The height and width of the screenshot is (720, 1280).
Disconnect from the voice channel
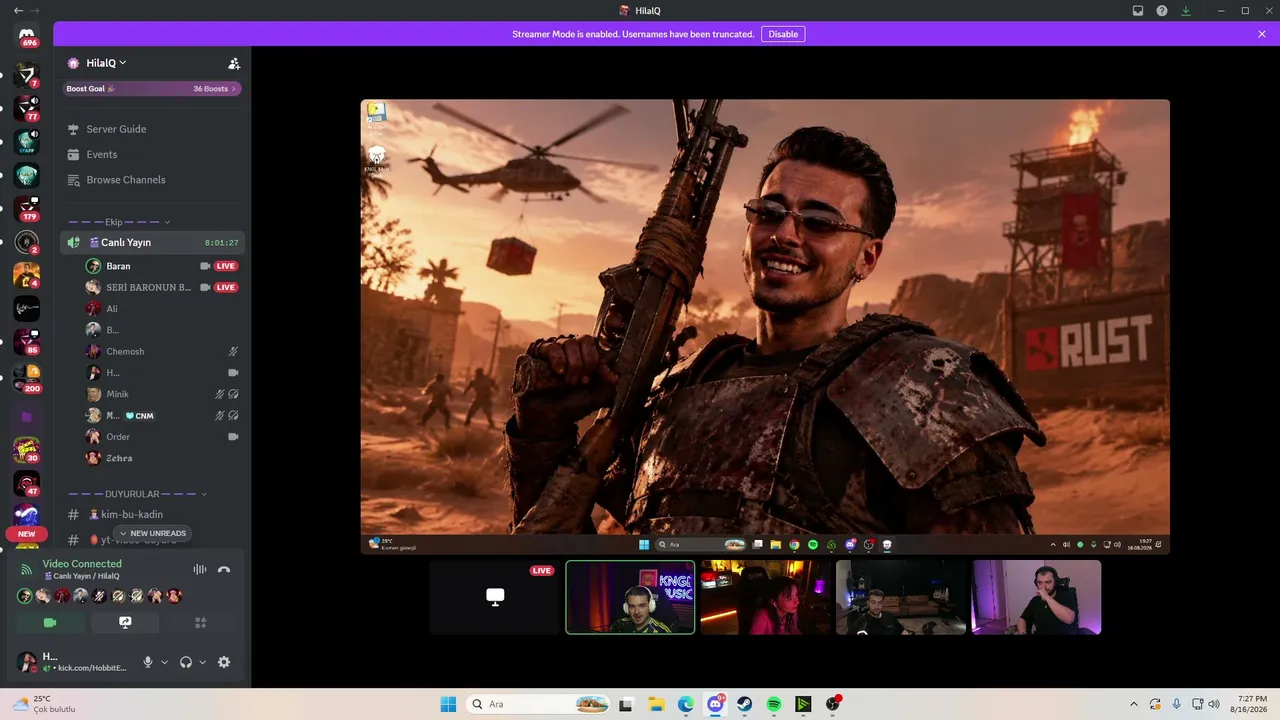pyautogui.click(x=224, y=569)
